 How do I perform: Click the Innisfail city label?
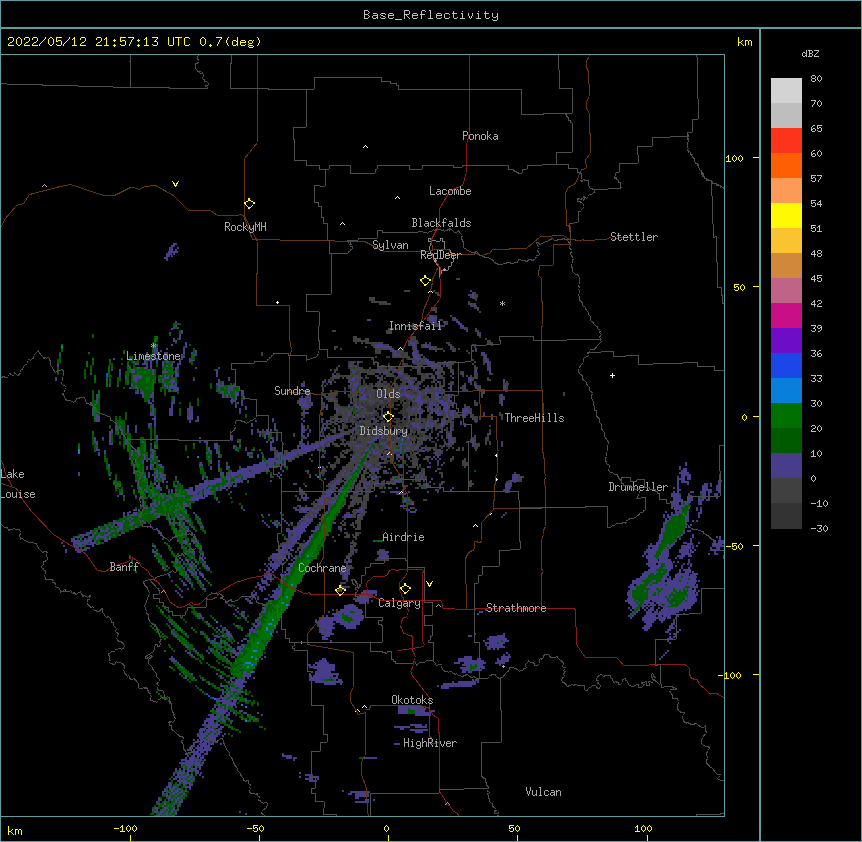415,326
